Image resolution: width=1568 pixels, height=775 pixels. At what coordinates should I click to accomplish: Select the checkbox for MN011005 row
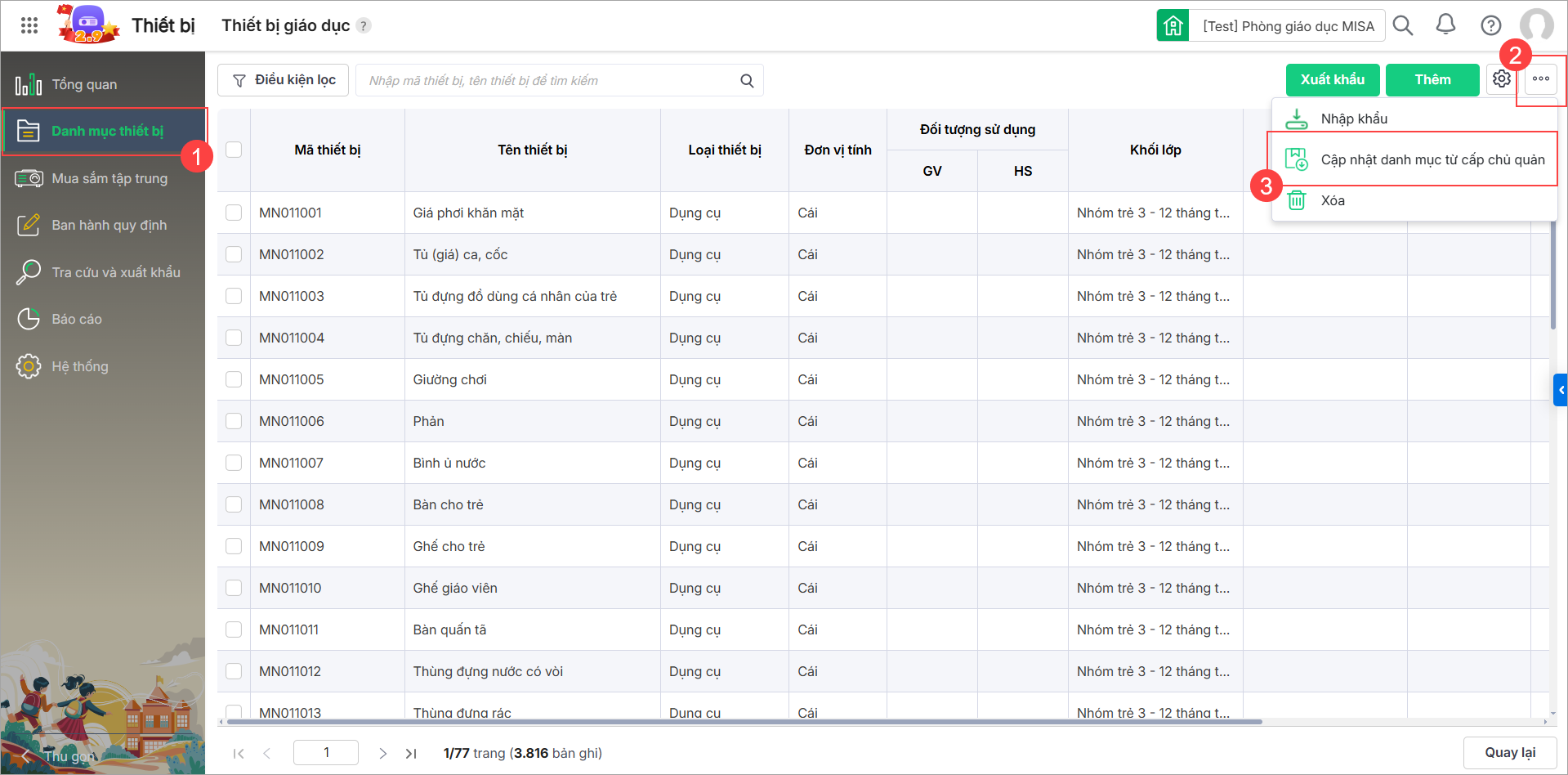(x=234, y=379)
